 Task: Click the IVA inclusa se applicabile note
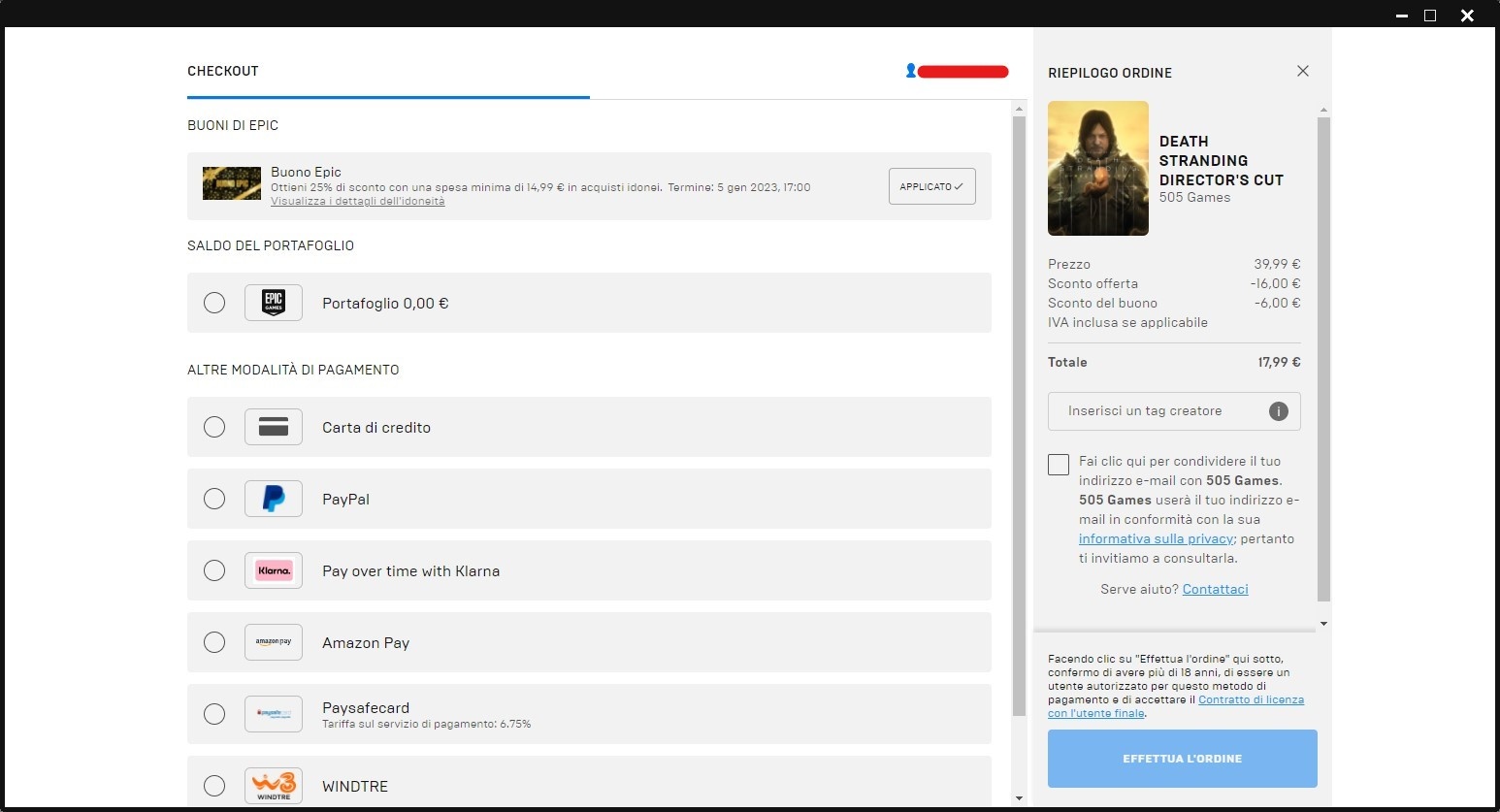tap(1128, 322)
